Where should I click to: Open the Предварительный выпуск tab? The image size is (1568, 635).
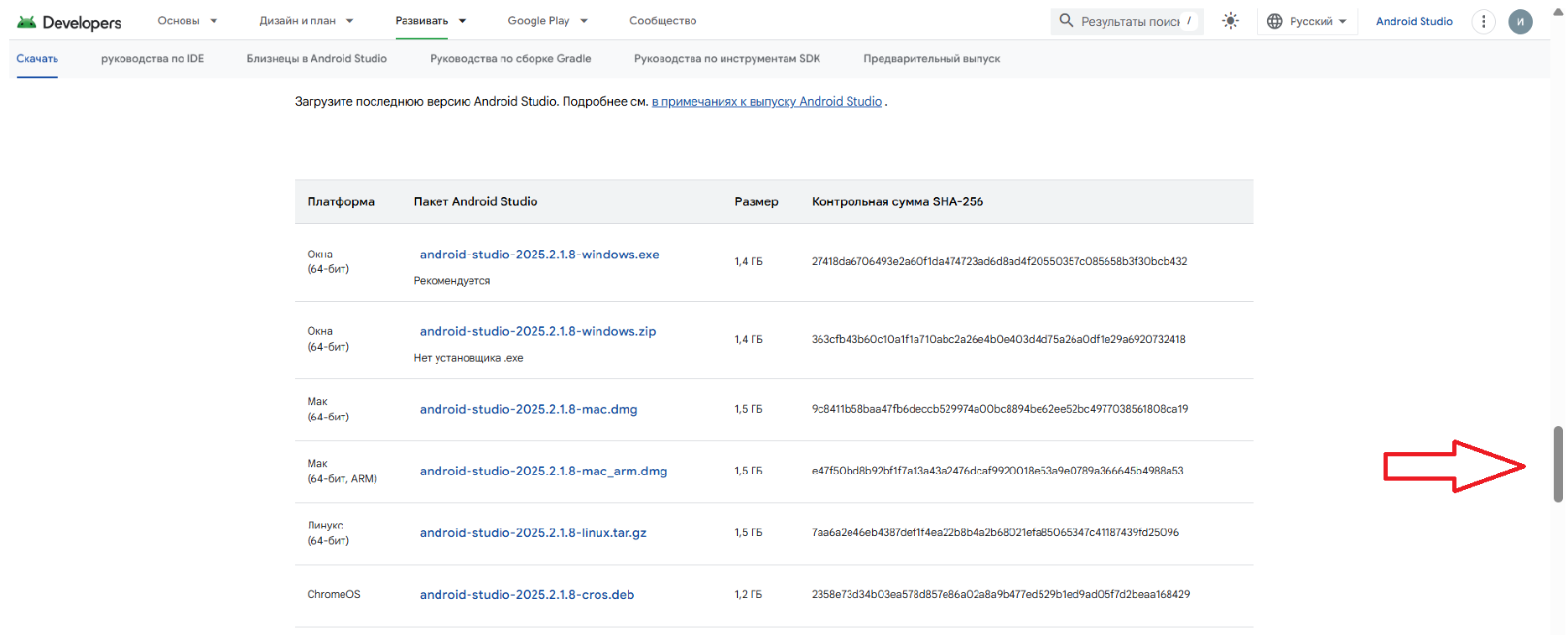coord(932,59)
